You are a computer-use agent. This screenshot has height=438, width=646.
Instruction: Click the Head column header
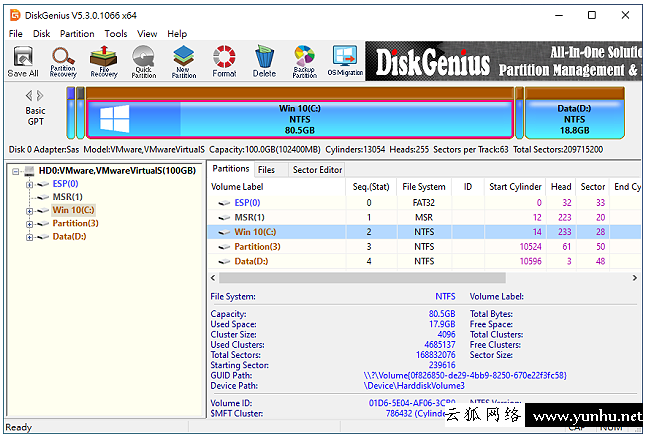[x=561, y=187]
